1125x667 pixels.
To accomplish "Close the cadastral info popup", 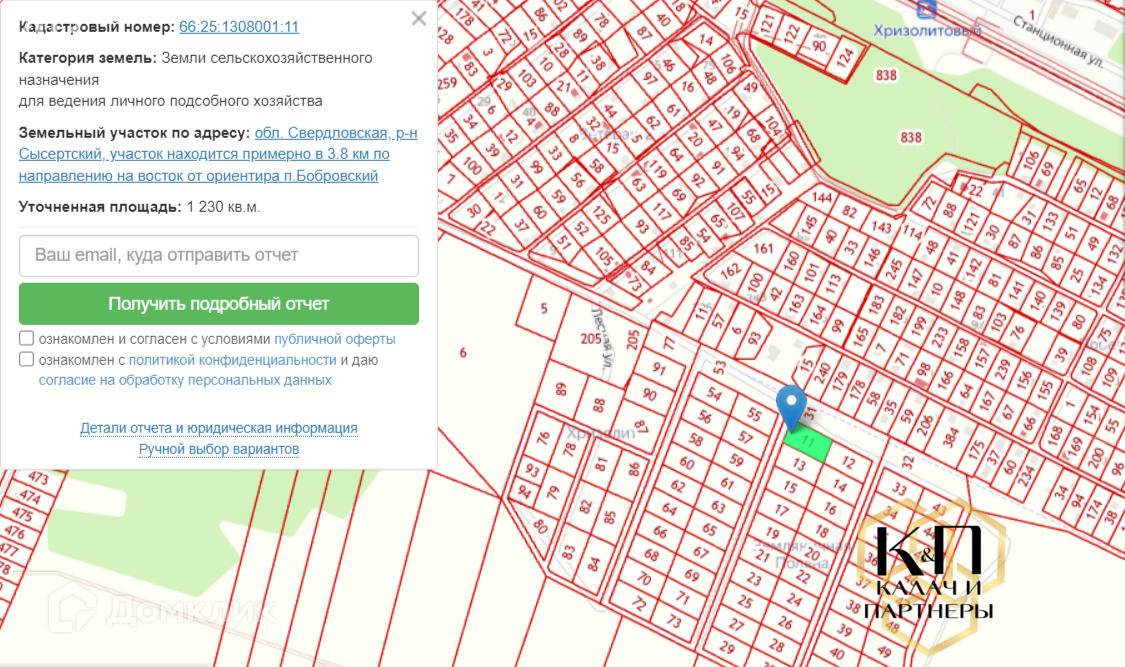I will point(418,19).
